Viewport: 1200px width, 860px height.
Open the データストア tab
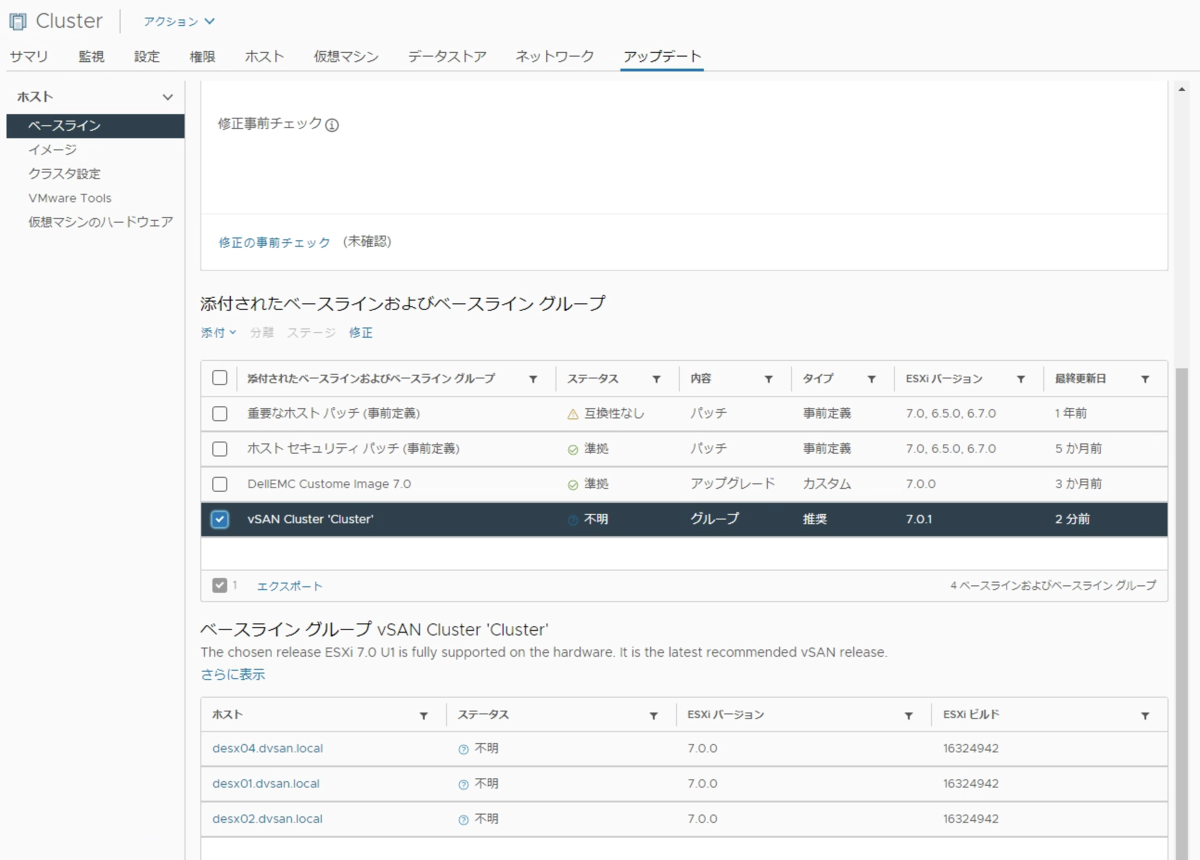coord(447,56)
